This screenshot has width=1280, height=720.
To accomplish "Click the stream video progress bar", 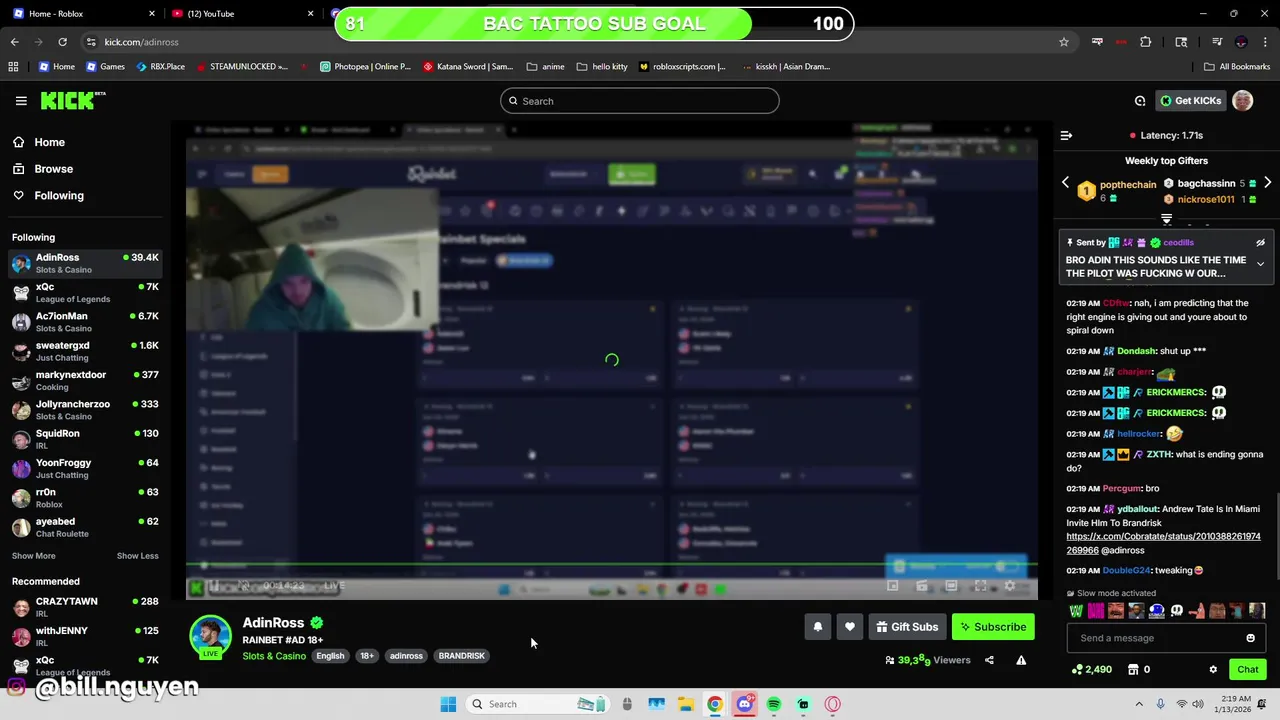I will click(x=612, y=565).
